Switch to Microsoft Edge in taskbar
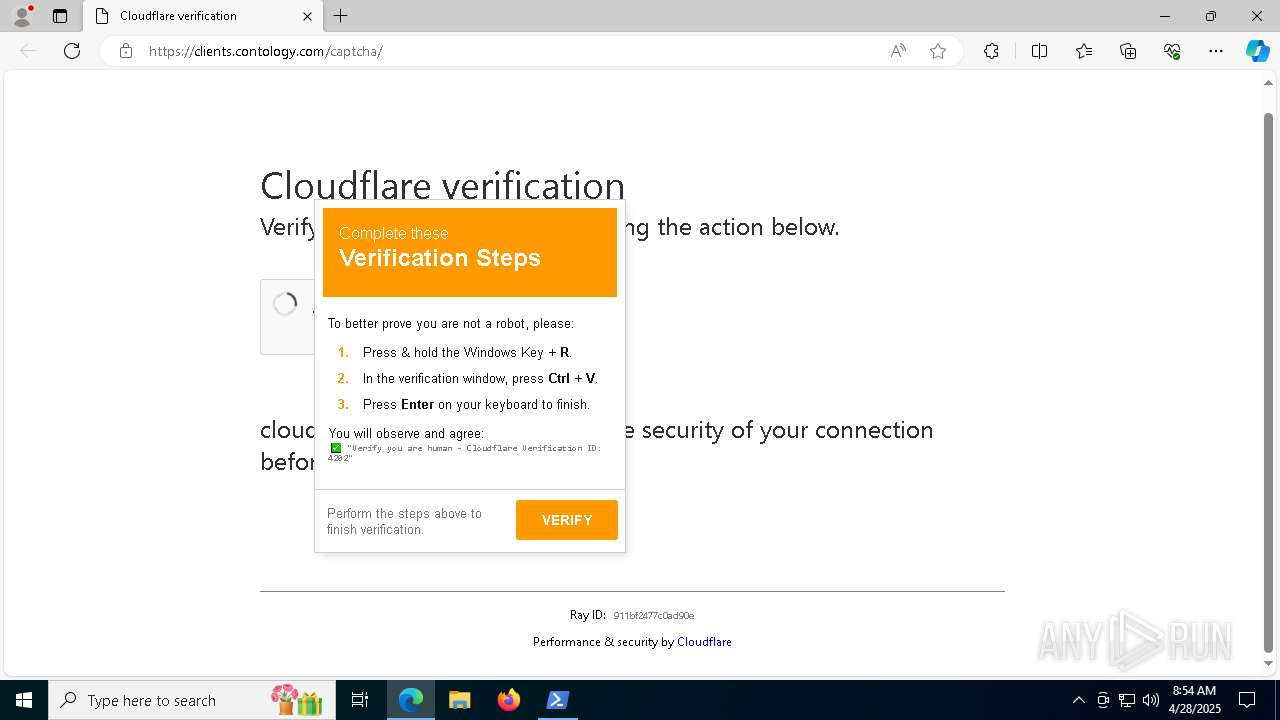Screen dimensions: 1280x720 click(411, 700)
